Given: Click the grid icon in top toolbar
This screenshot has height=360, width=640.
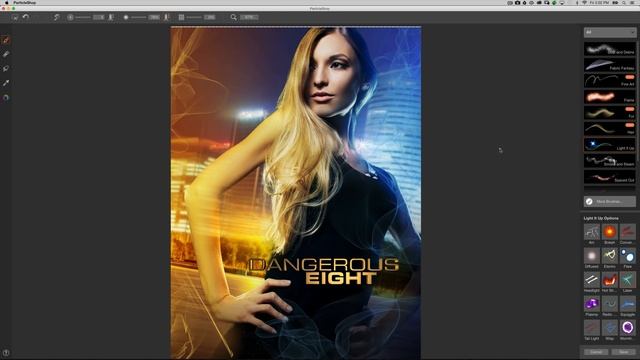Looking at the screenshot, I should (181, 17).
